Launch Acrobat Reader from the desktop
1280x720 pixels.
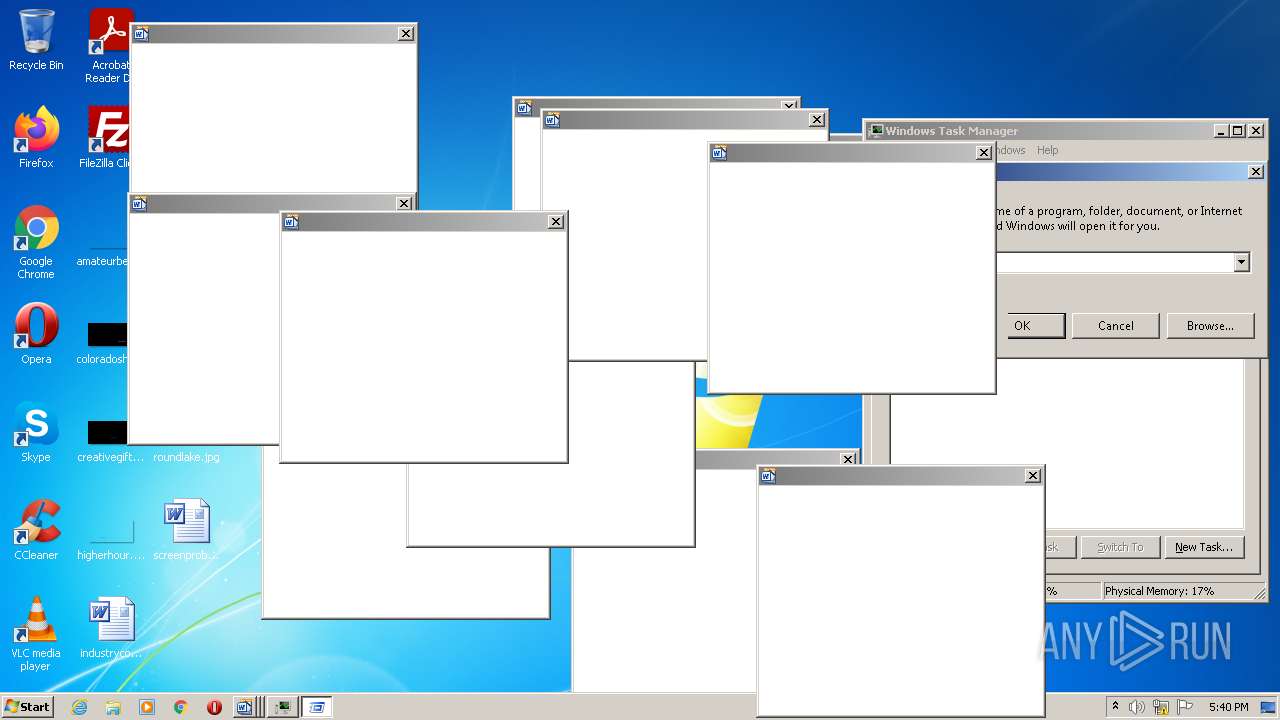tap(108, 46)
